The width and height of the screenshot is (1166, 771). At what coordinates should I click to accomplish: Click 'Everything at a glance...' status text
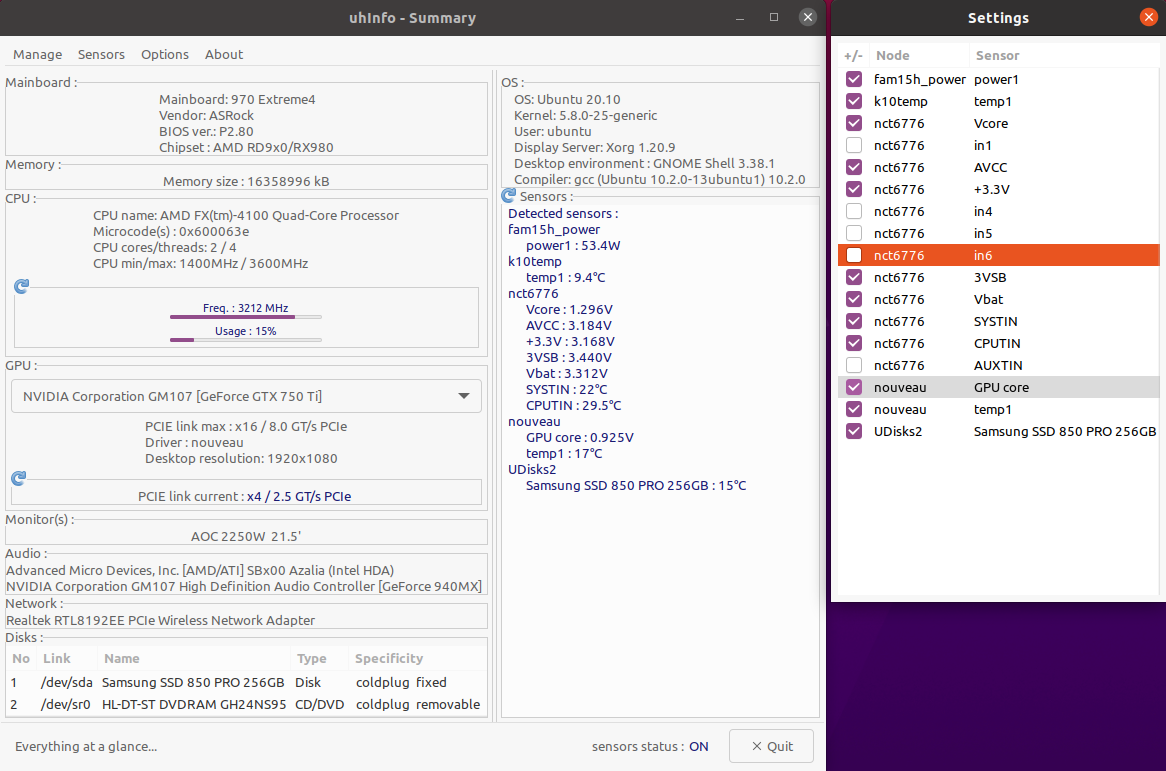tap(86, 746)
